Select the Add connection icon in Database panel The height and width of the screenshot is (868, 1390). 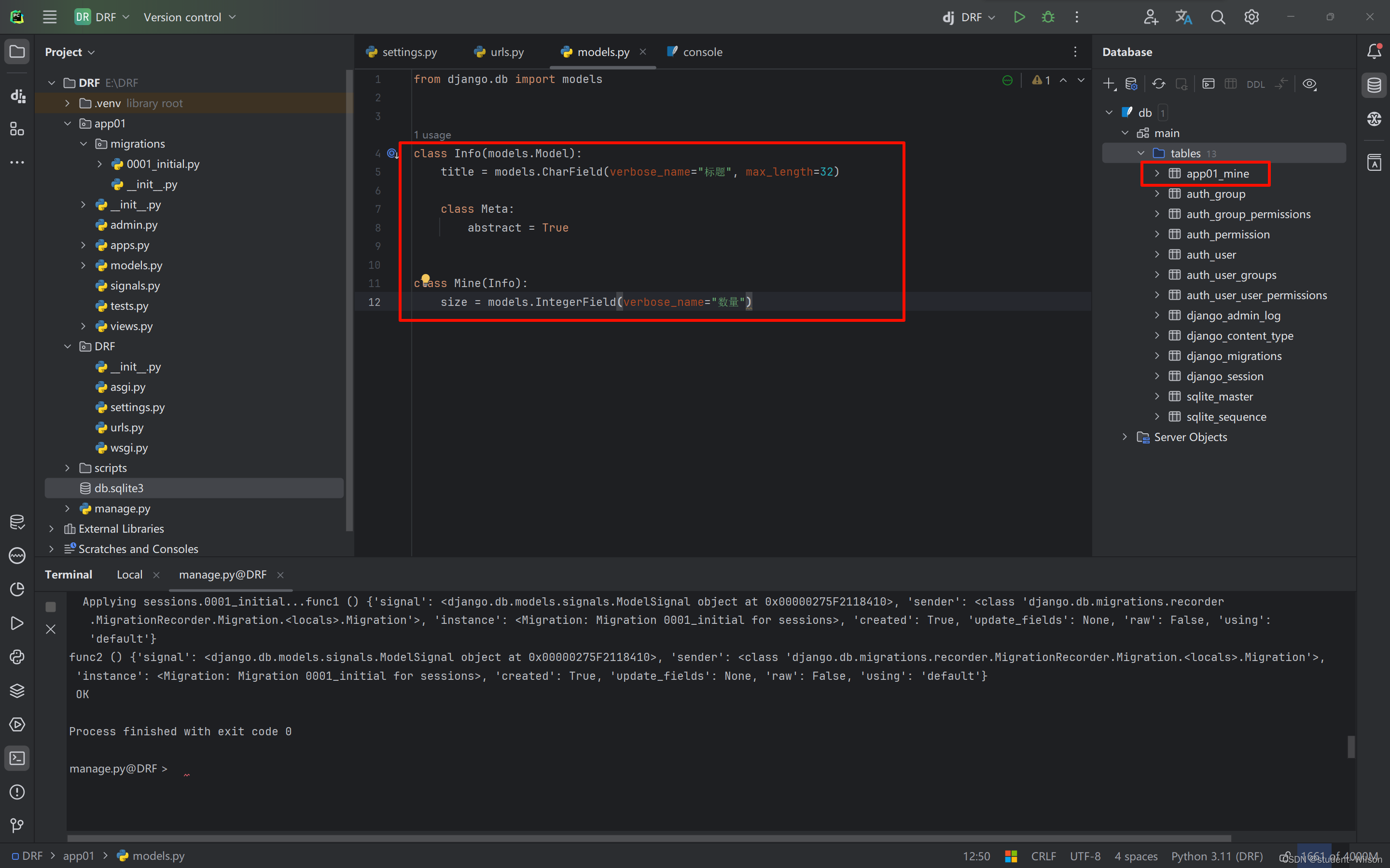(1109, 83)
